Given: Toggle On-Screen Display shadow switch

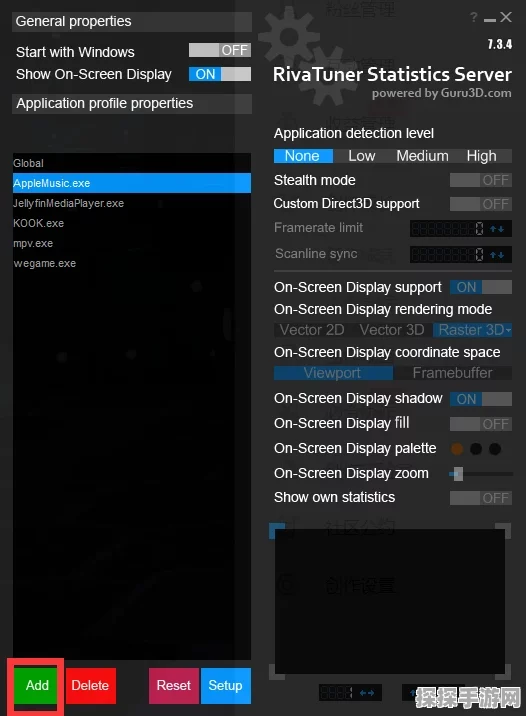Looking at the screenshot, I should 481,399.
